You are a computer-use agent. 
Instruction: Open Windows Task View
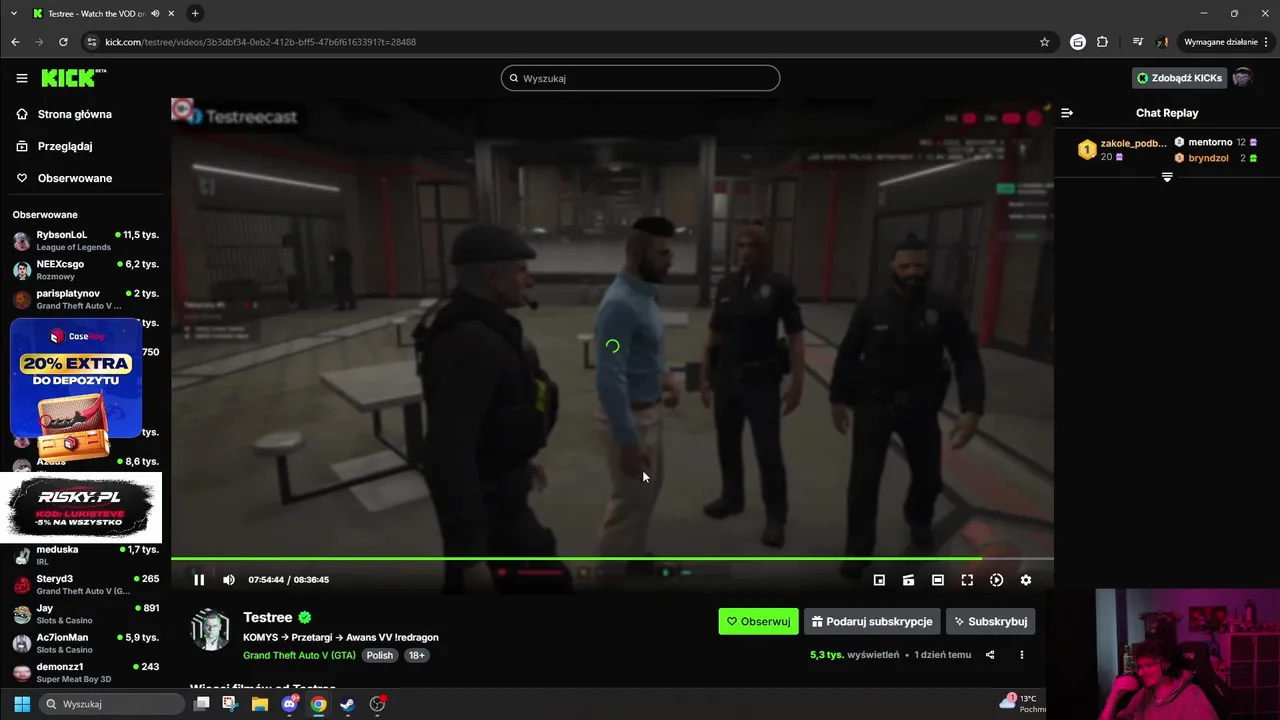coord(201,704)
